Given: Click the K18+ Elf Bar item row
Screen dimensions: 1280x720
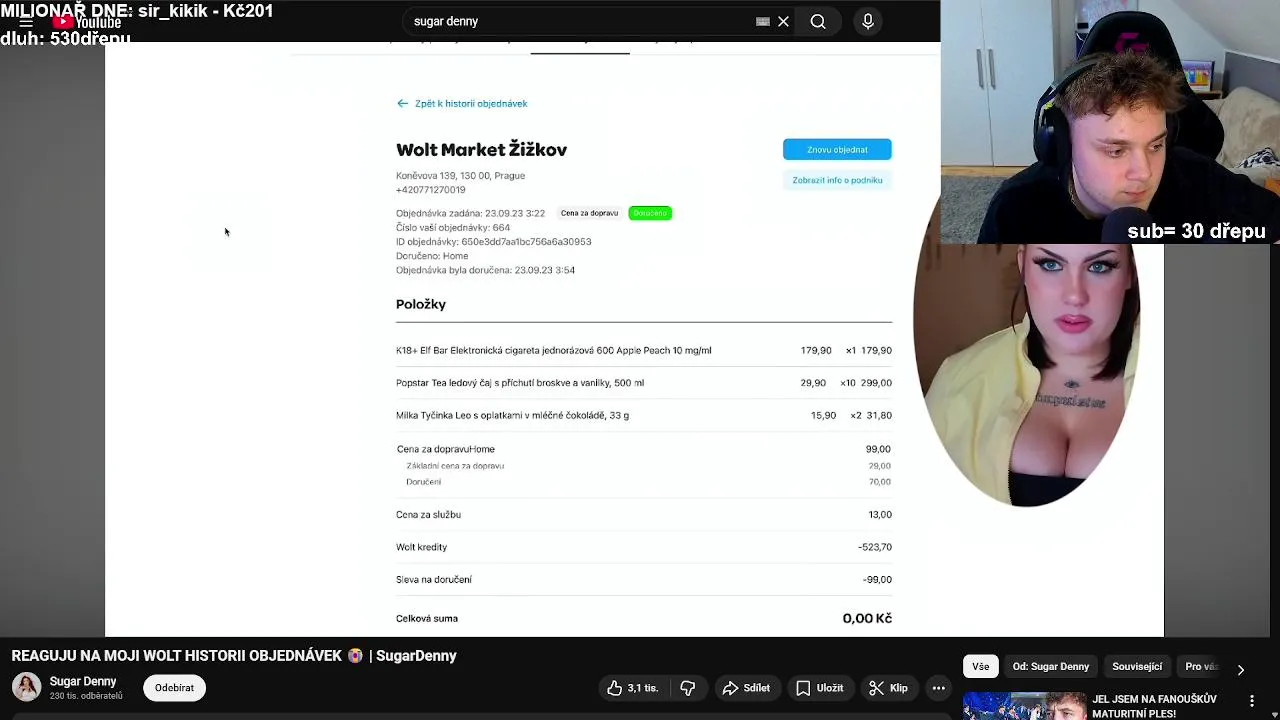Looking at the screenshot, I should pyautogui.click(x=644, y=350).
